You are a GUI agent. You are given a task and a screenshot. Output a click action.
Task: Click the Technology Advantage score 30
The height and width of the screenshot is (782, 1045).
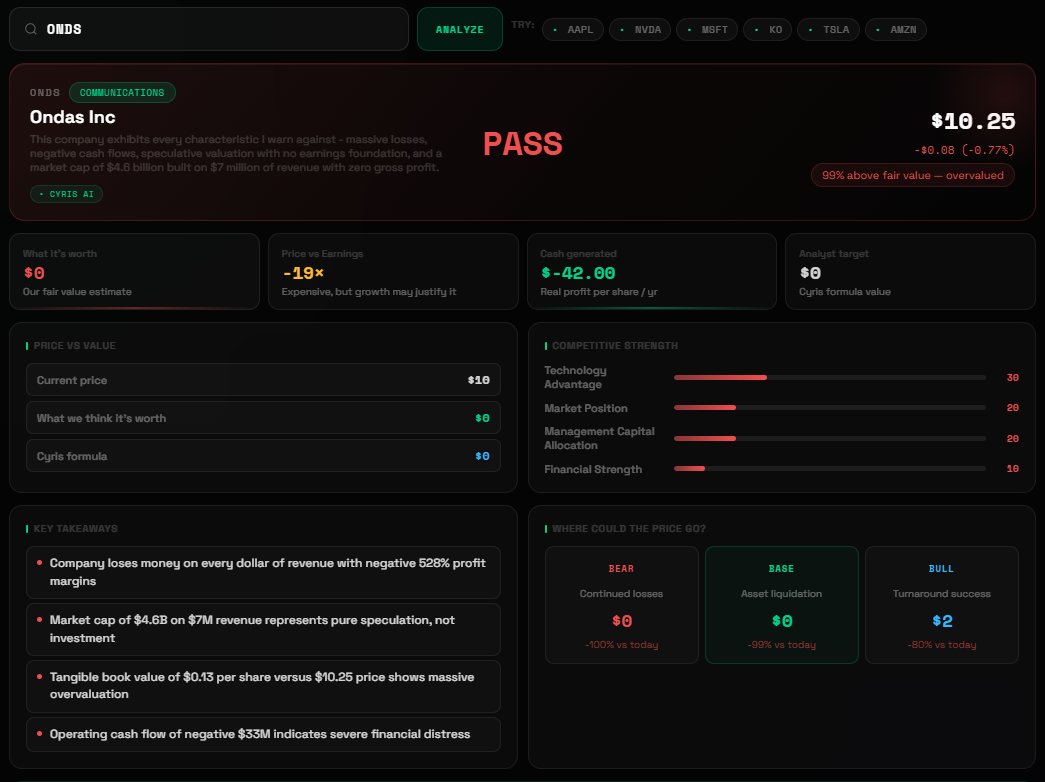tap(1012, 377)
